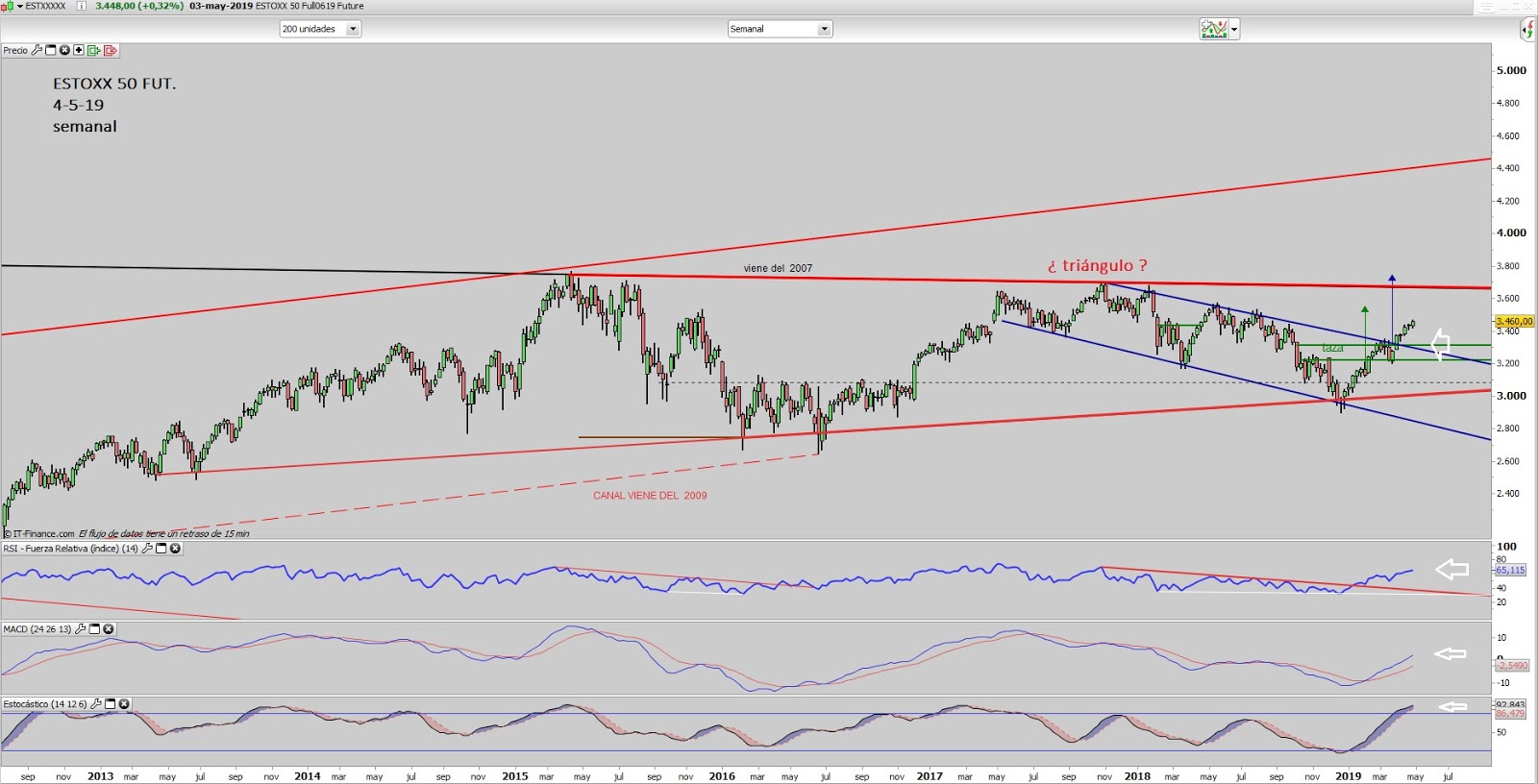Expand the arrow beside the indicator icon
The width and height of the screenshot is (1538, 784).
(x=1234, y=30)
